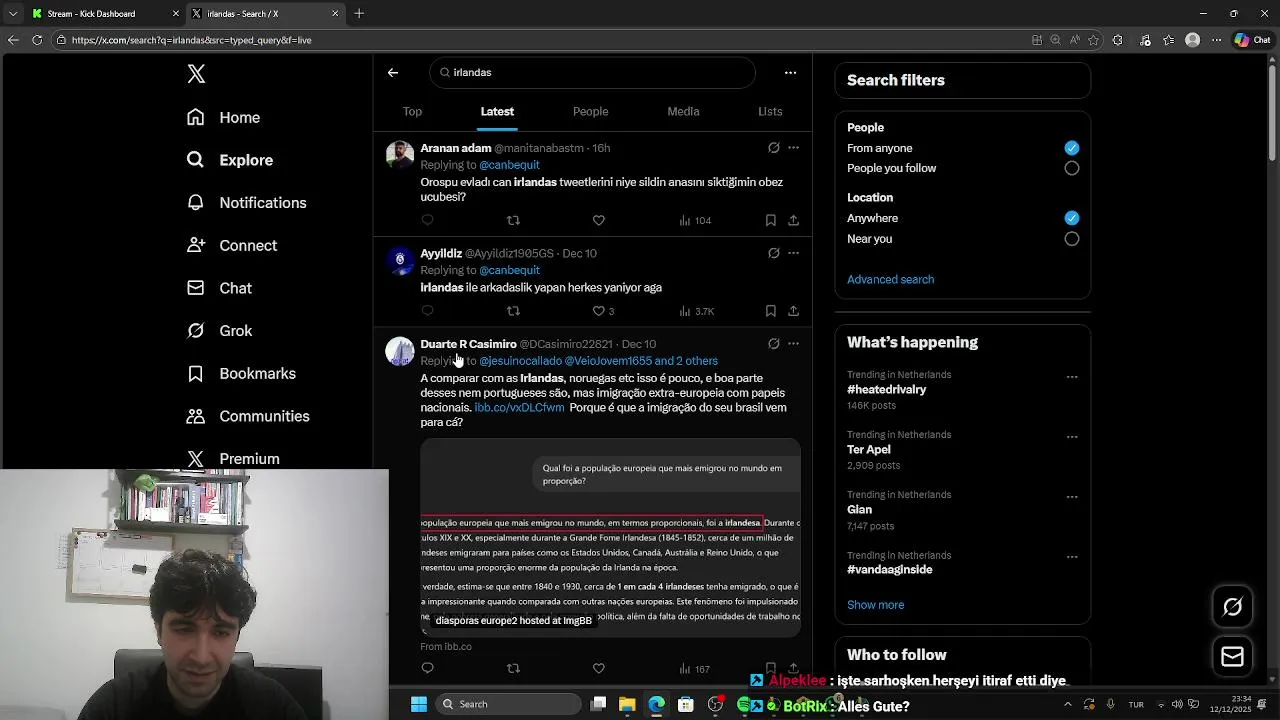Image resolution: width=1280 pixels, height=720 pixels.
Task: Share Ayyildiz's post
Action: point(793,311)
